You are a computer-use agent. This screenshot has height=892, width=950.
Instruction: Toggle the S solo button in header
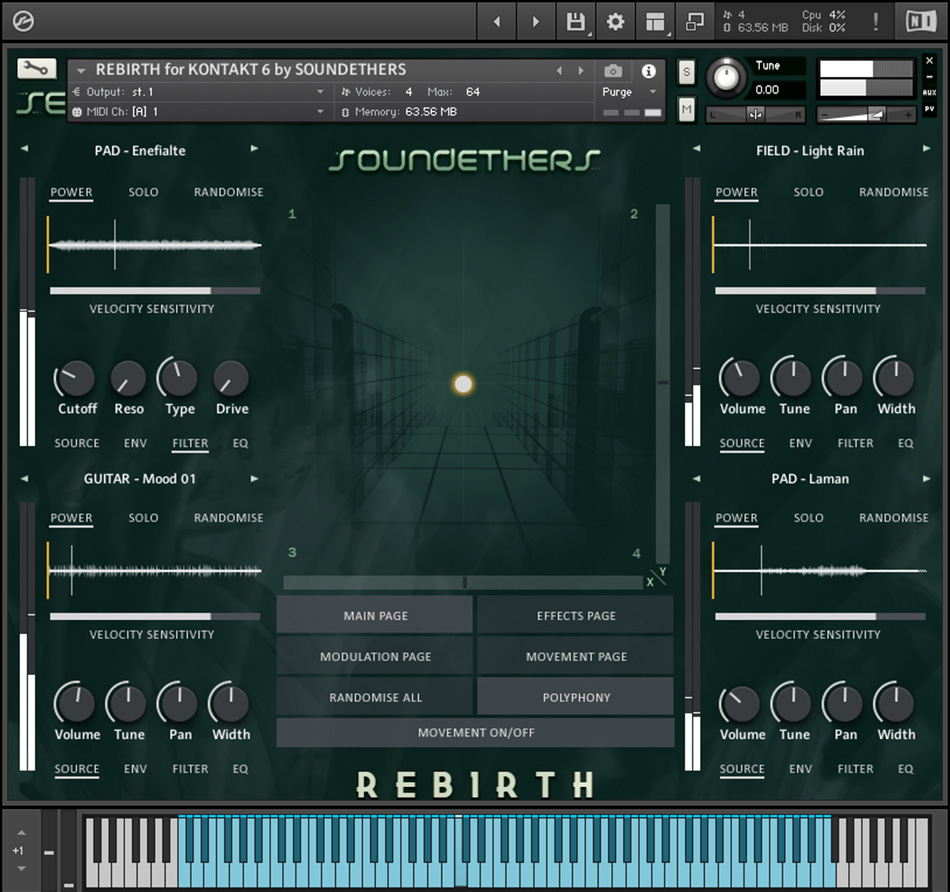(x=686, y=72)
